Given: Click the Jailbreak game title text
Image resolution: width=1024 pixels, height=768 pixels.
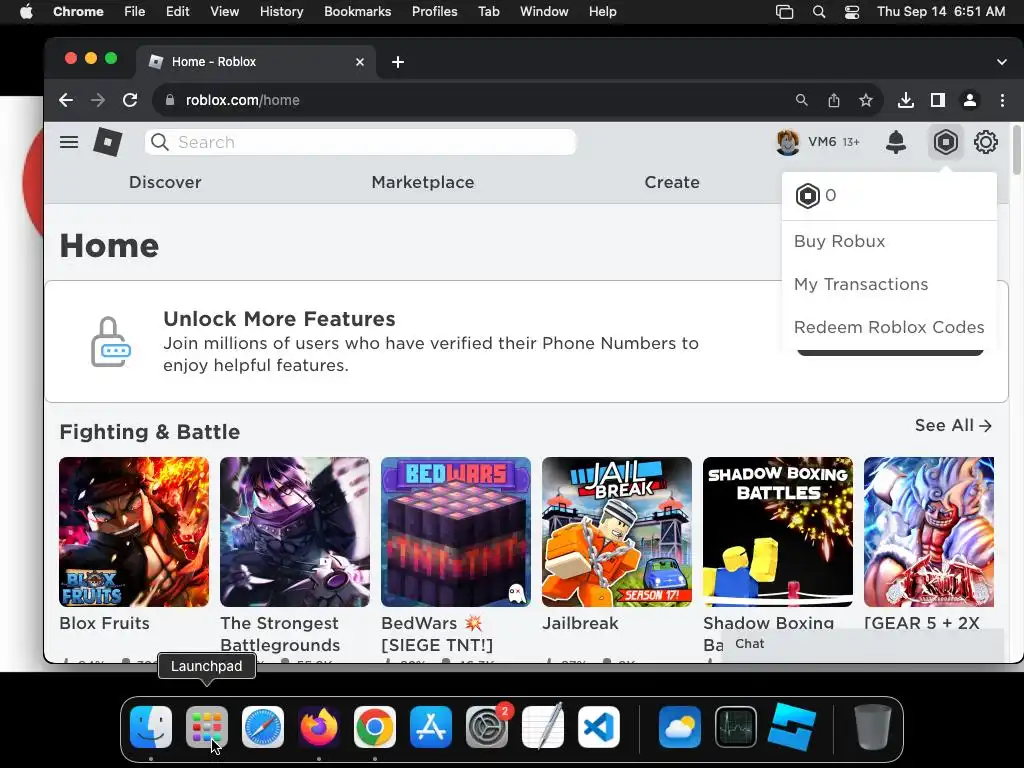Looking at the screenshot, I should click(580, 623).
